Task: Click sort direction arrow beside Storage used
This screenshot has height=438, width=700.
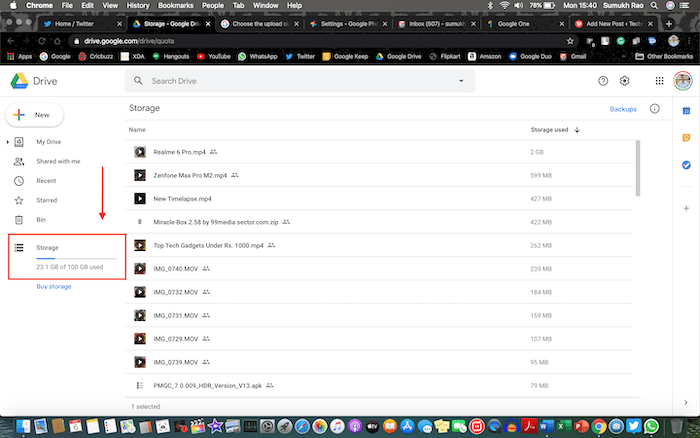Action: [x=577, y=129]
